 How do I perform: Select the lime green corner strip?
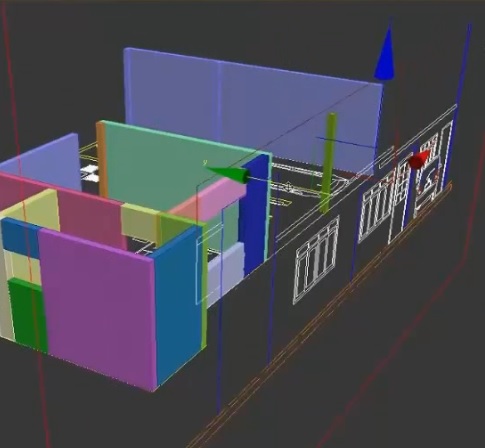204,287
